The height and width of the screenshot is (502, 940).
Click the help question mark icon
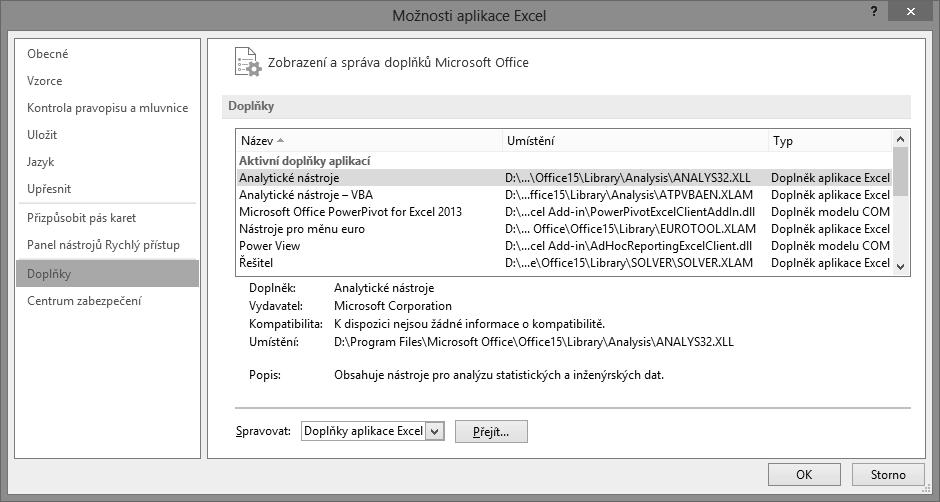(x=875, y=11)
